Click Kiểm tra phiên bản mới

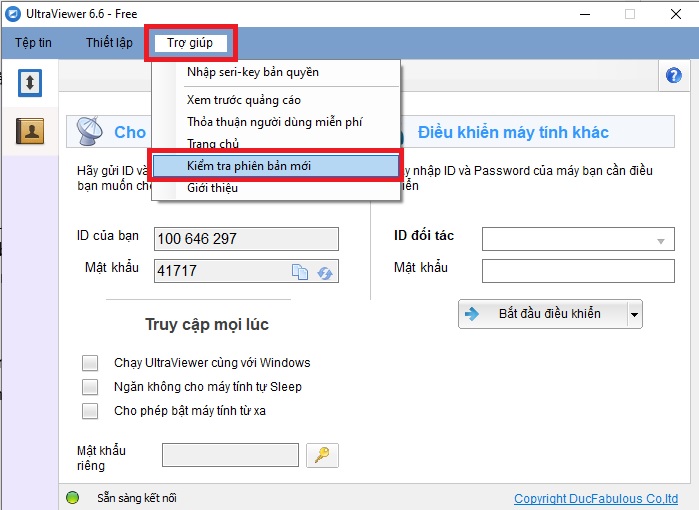point(275,166)
